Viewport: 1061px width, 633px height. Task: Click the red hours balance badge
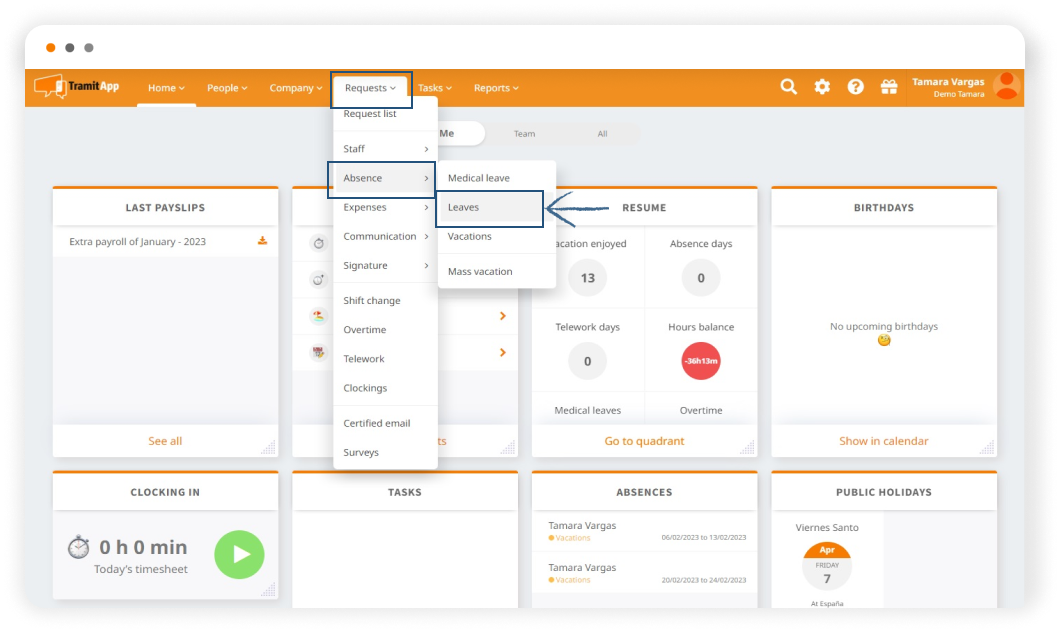point(701,361)
